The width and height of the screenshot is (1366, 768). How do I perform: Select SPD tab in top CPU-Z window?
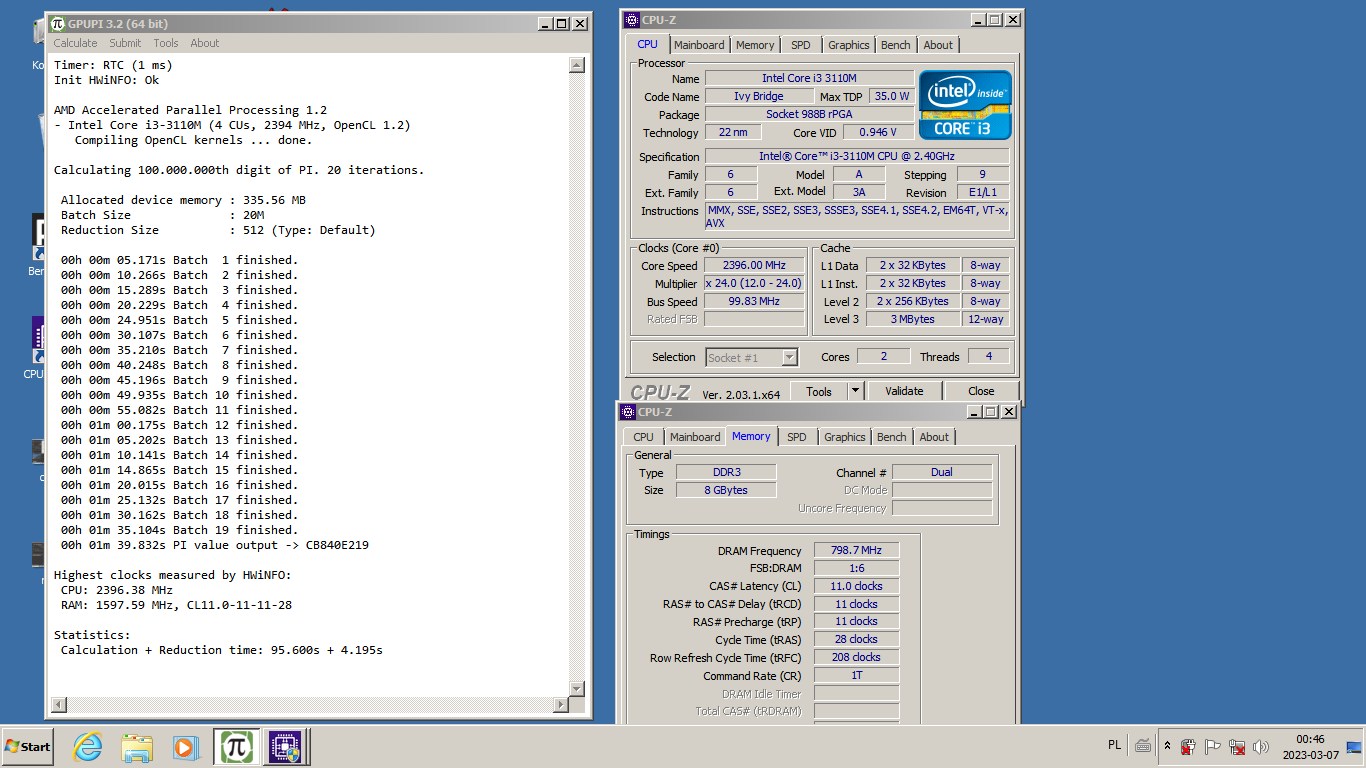pyautogui.click(x=801, y=45)
